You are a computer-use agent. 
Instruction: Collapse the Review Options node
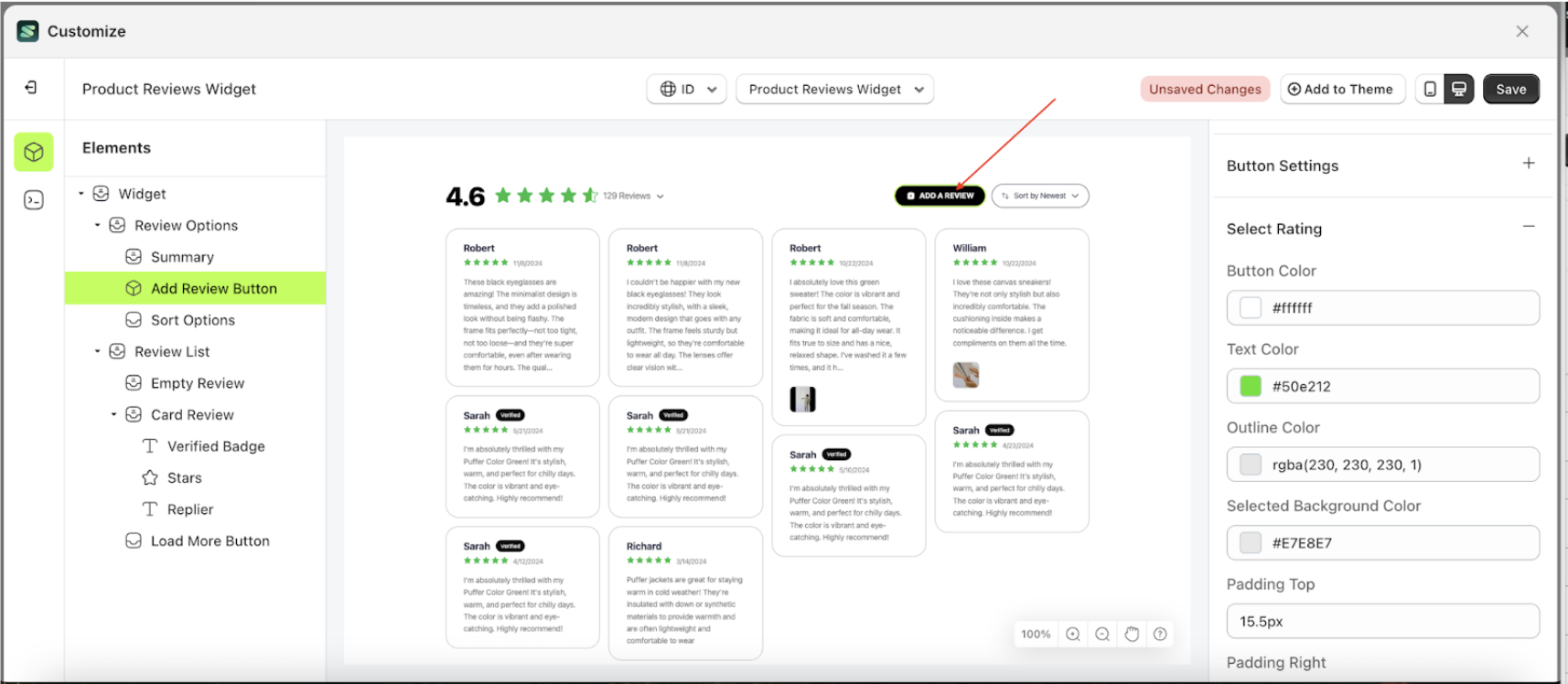click(98, 225)
